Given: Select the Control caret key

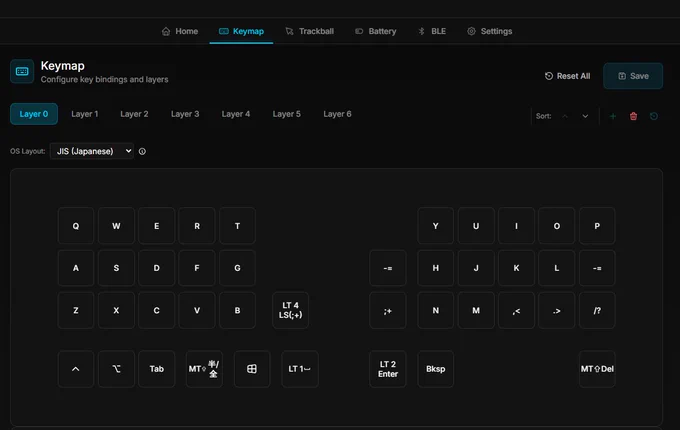Looking at the screenshot, I should click(76, 369).
